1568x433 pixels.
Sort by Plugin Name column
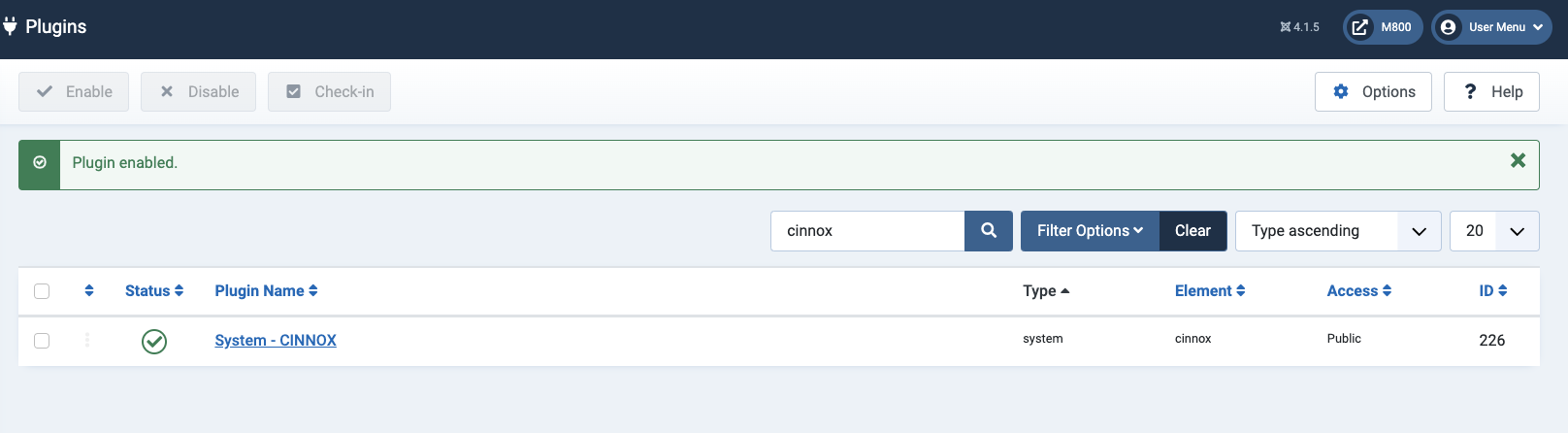tap(266, 290)
